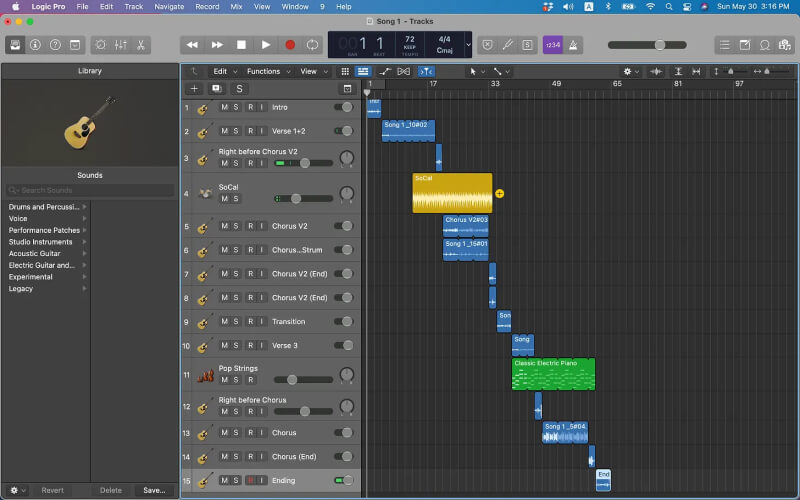Open the Track menu
The image size is (800, 500).
point(134,7)
